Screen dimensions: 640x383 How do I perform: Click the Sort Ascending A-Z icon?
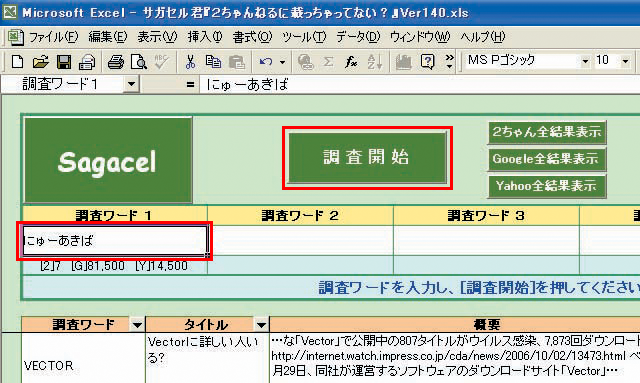click(375, 62)
